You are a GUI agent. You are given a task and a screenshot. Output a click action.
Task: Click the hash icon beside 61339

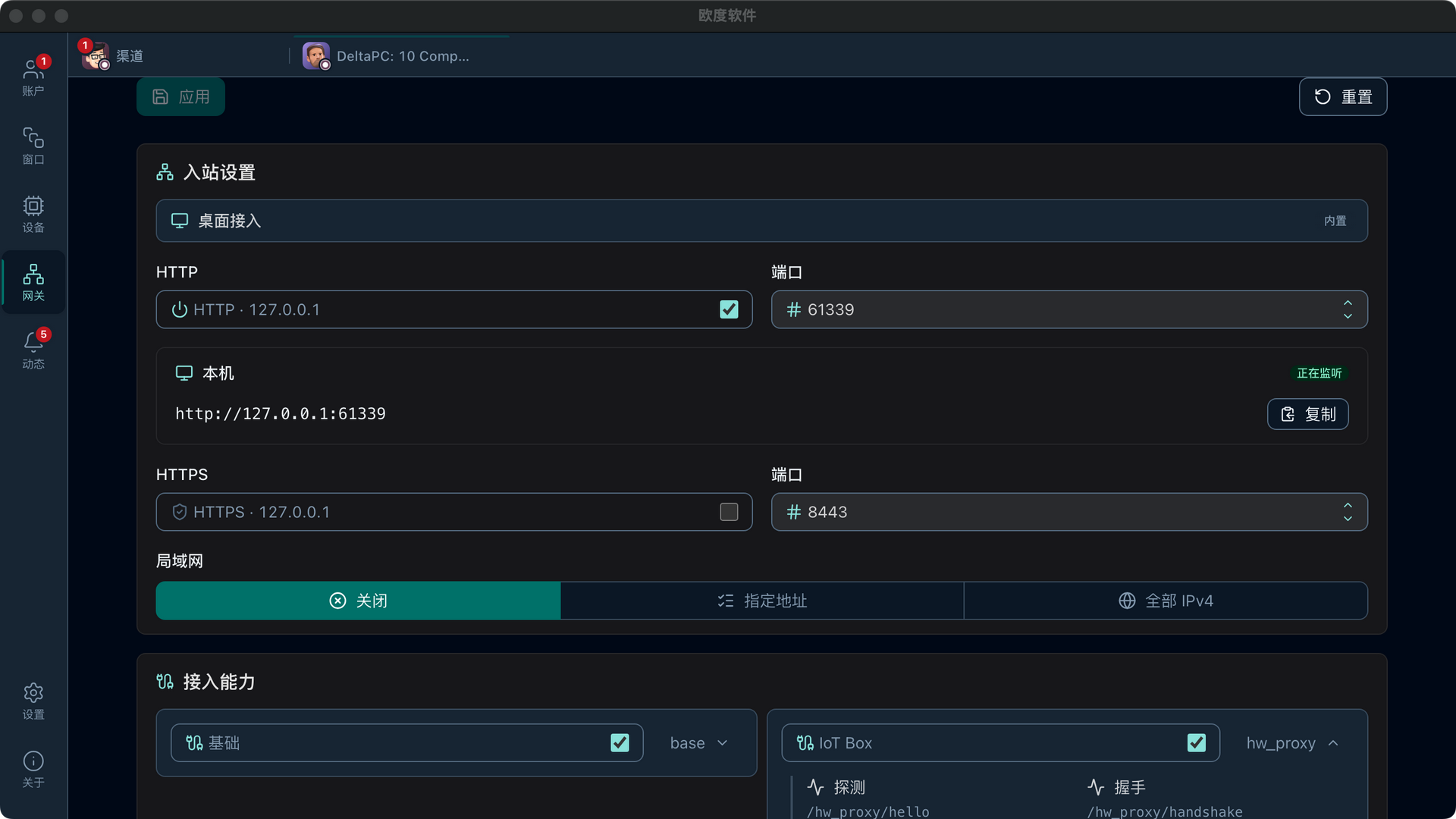tap(793, 309)
